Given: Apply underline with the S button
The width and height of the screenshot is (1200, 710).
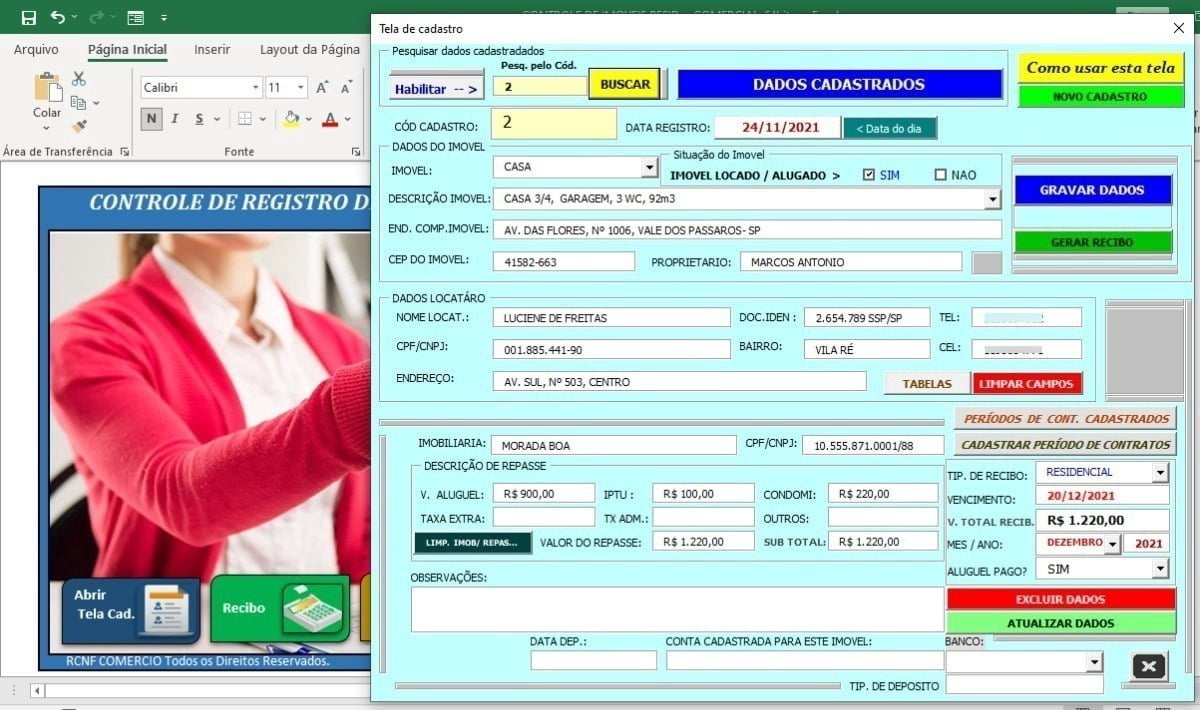Looking at the screenshot, I should pos(200,119).
